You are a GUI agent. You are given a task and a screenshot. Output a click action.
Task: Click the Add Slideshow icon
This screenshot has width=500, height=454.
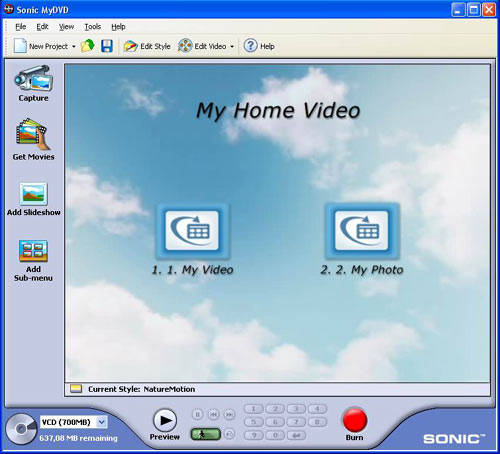33,194
